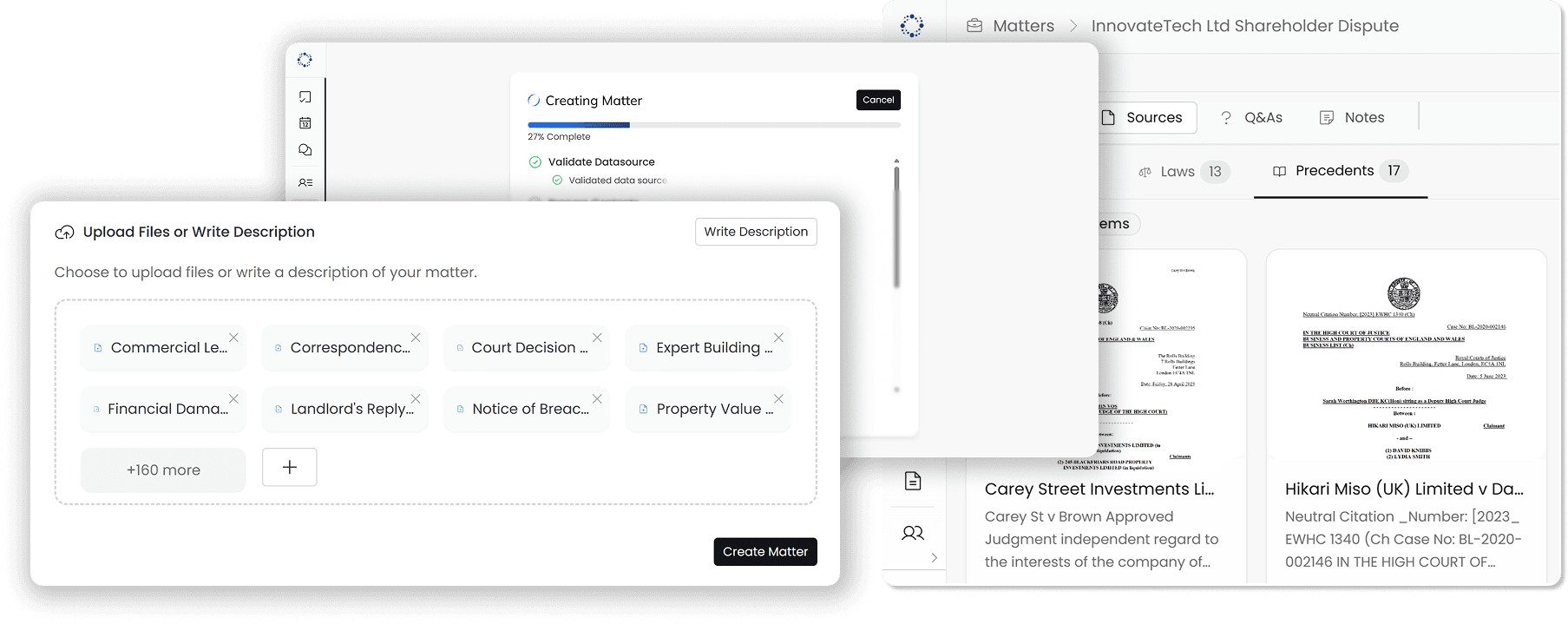Expand the sidebar with chevron arrow
Screen dimensions: 1568x624
pos(934,557)
